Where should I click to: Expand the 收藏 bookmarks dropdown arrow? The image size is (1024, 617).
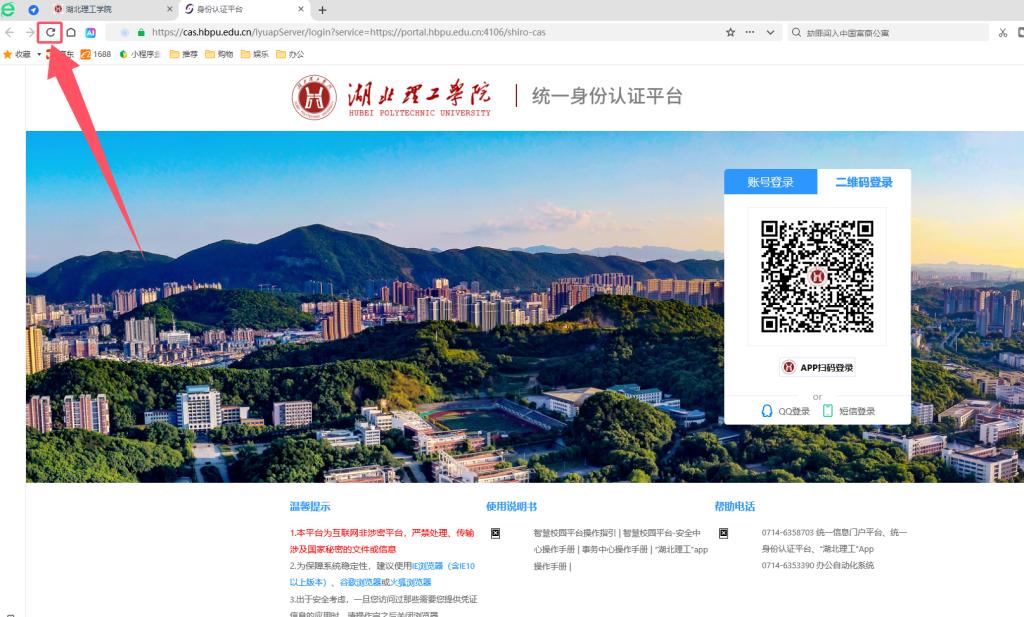(x=39, y=54)
